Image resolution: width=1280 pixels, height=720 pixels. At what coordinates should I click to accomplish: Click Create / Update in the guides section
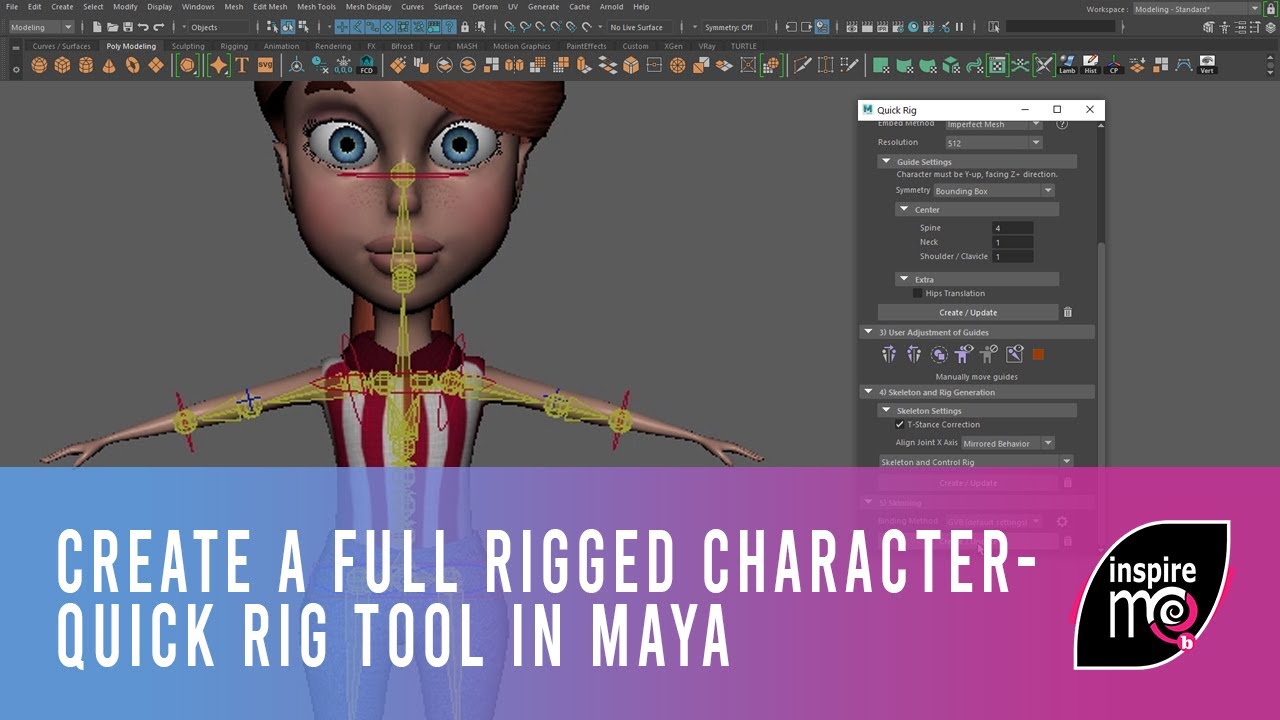coord(968,312)
